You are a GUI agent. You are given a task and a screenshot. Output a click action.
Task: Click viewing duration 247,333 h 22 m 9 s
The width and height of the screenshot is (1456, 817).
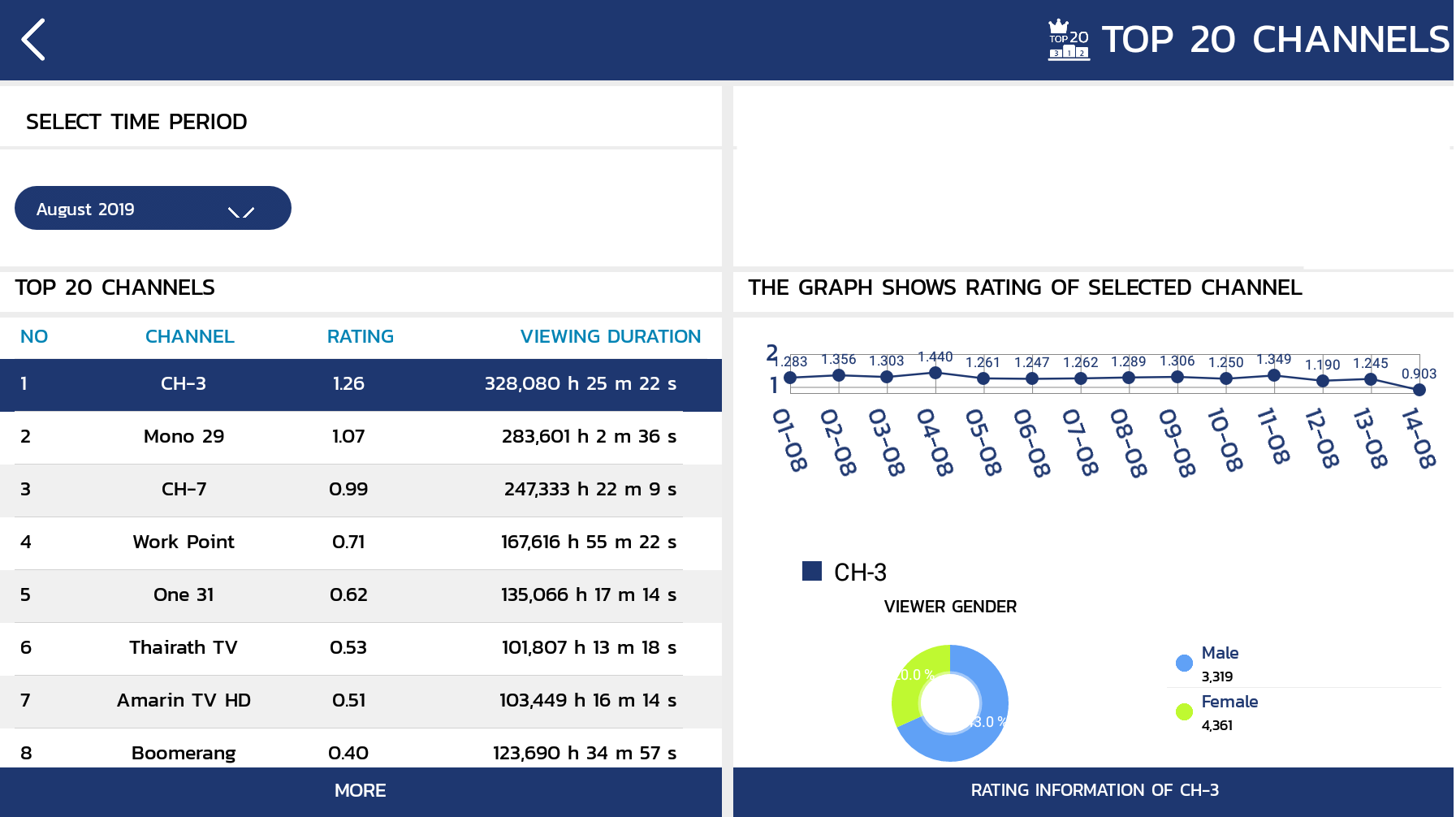click(590, 490)
